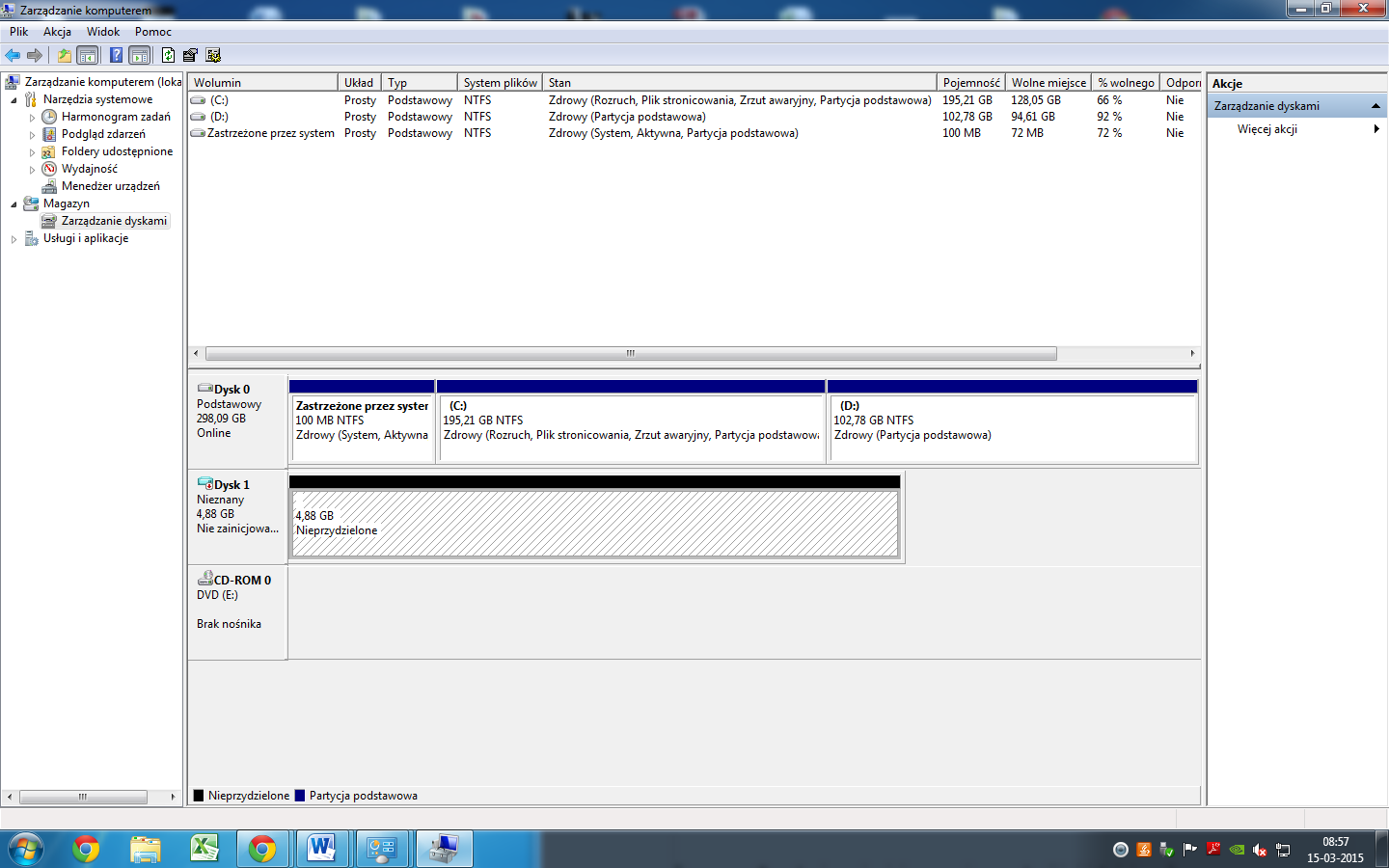Click the Properties icon in the toolbar

[190, 55]
